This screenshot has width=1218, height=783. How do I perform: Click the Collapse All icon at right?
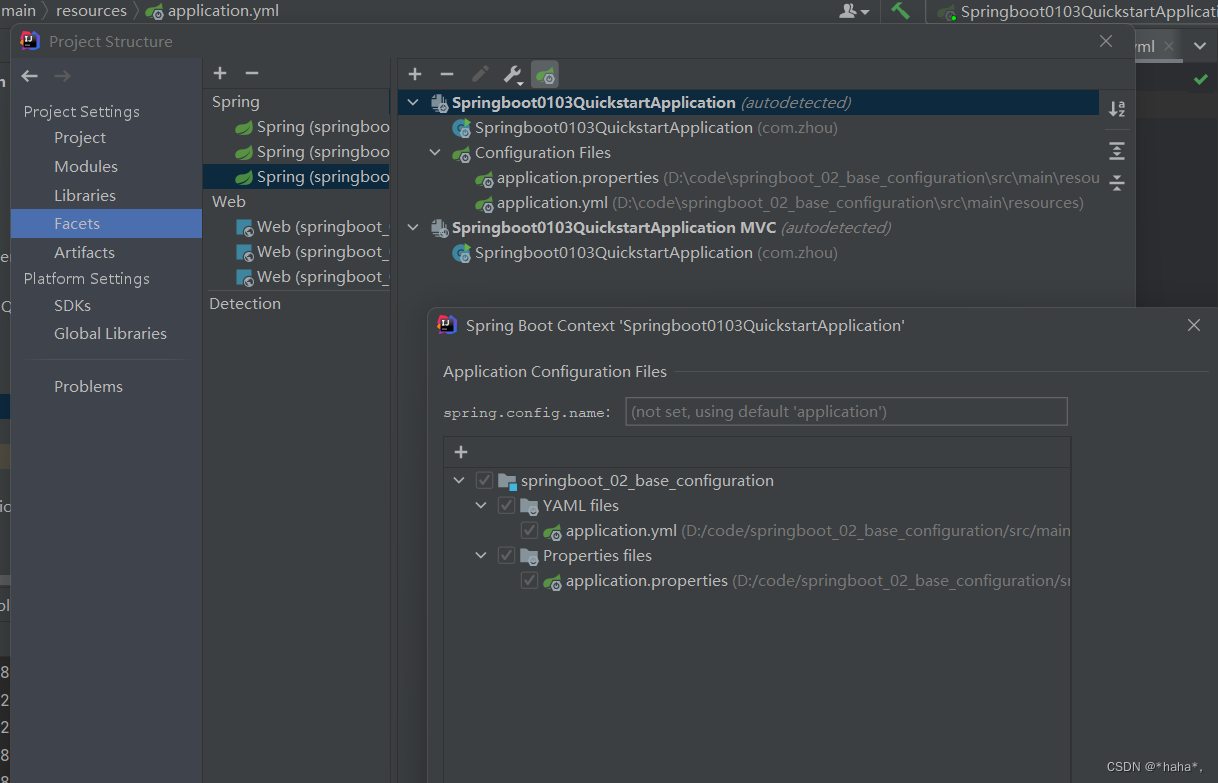click(1117, 183)
